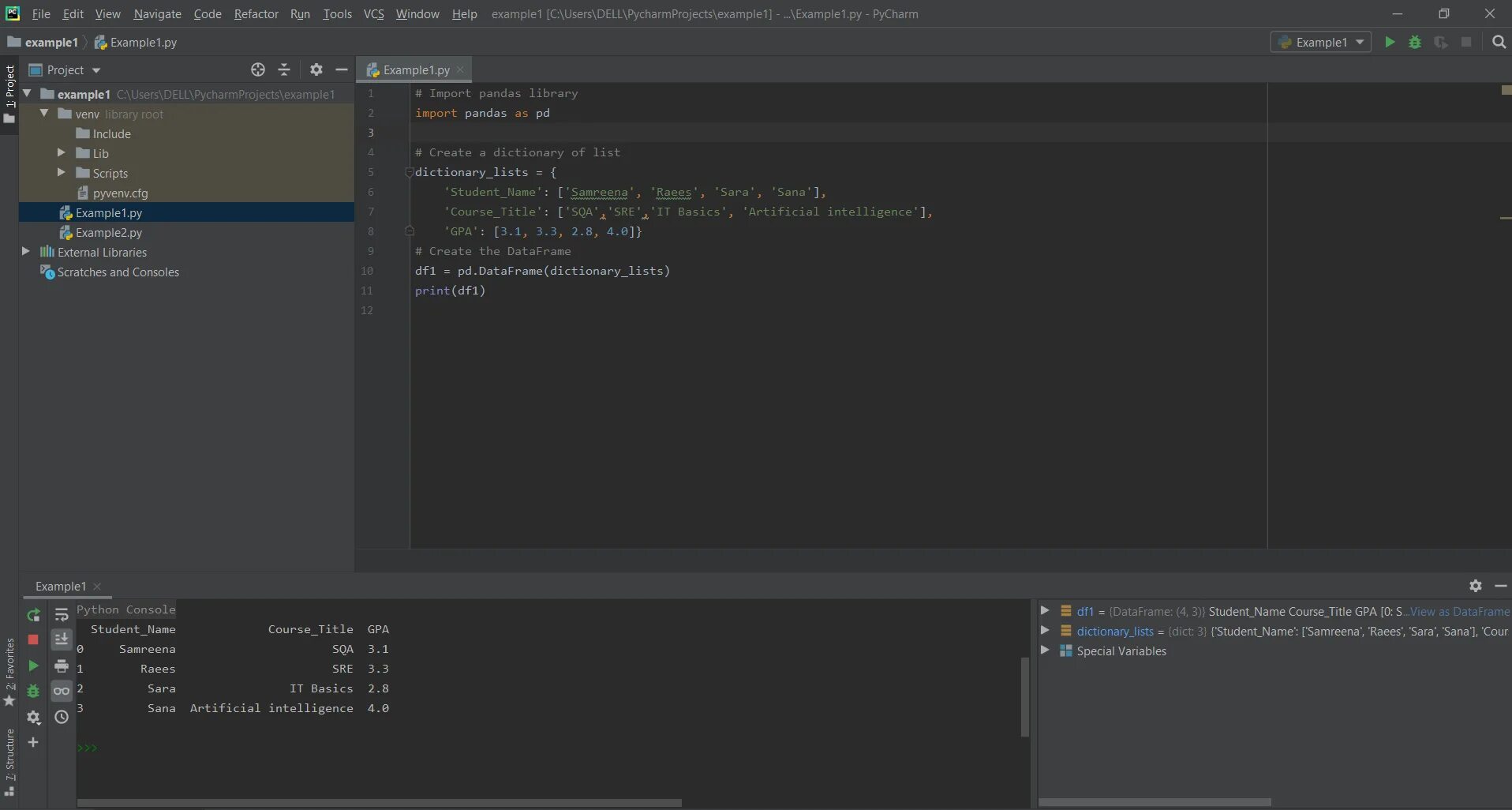
Task: Run with coverage icon in toolbar
Action: [1441, 42]
